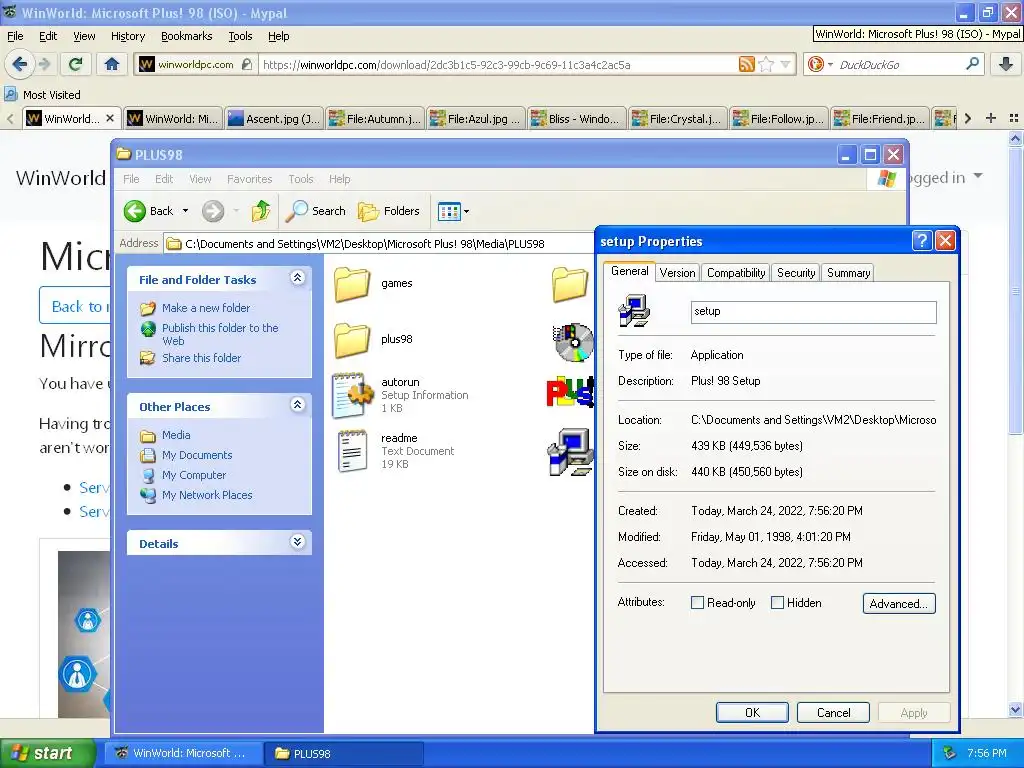
Task: Open Media in Other Places
Action: click(x=176, y=435)
